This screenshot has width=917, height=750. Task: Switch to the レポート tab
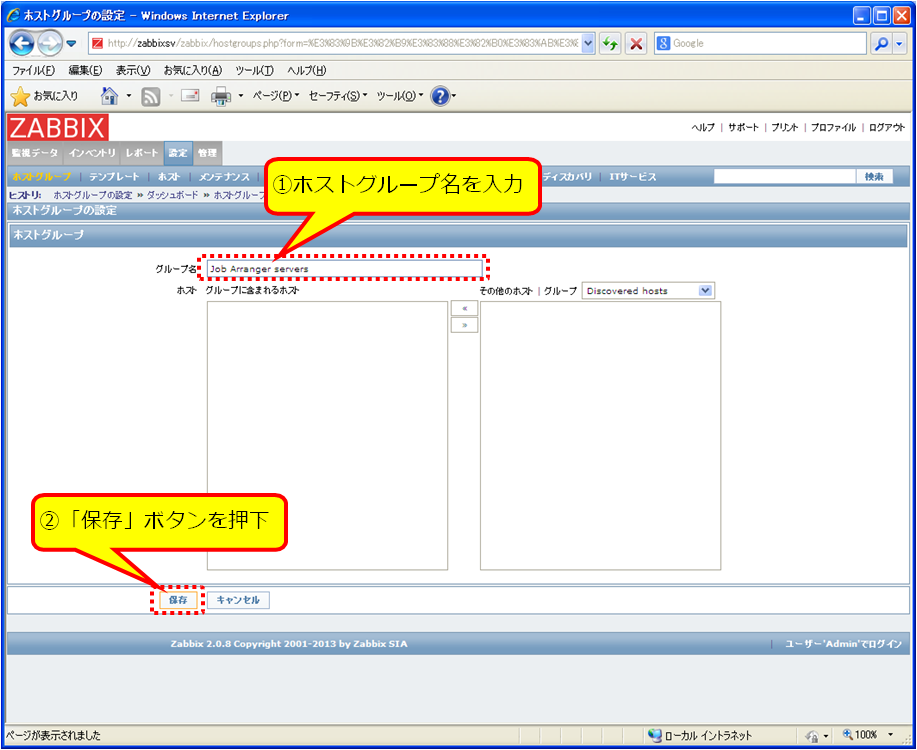(142, 153)
